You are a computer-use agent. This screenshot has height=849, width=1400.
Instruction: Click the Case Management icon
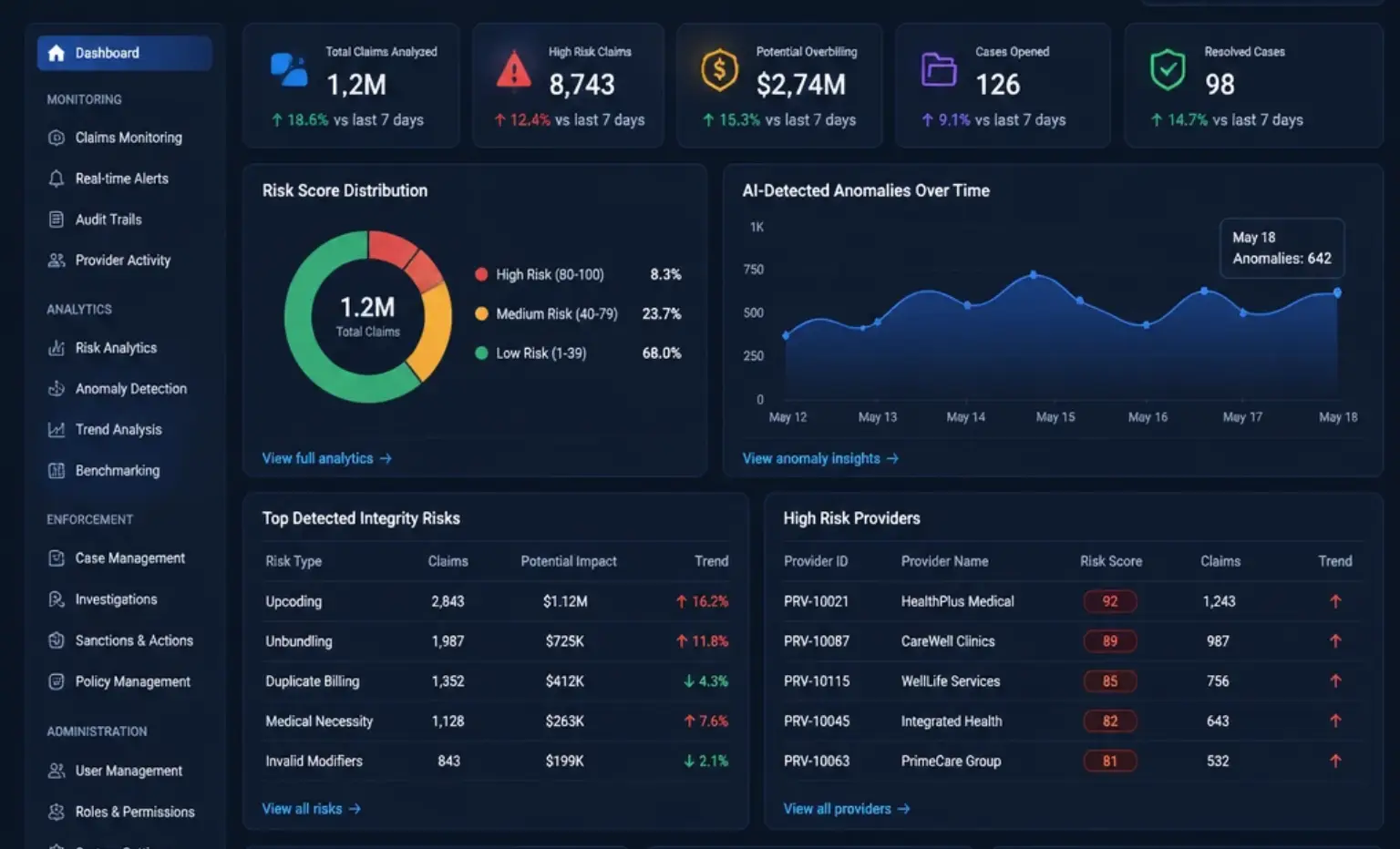click(57, 558)
